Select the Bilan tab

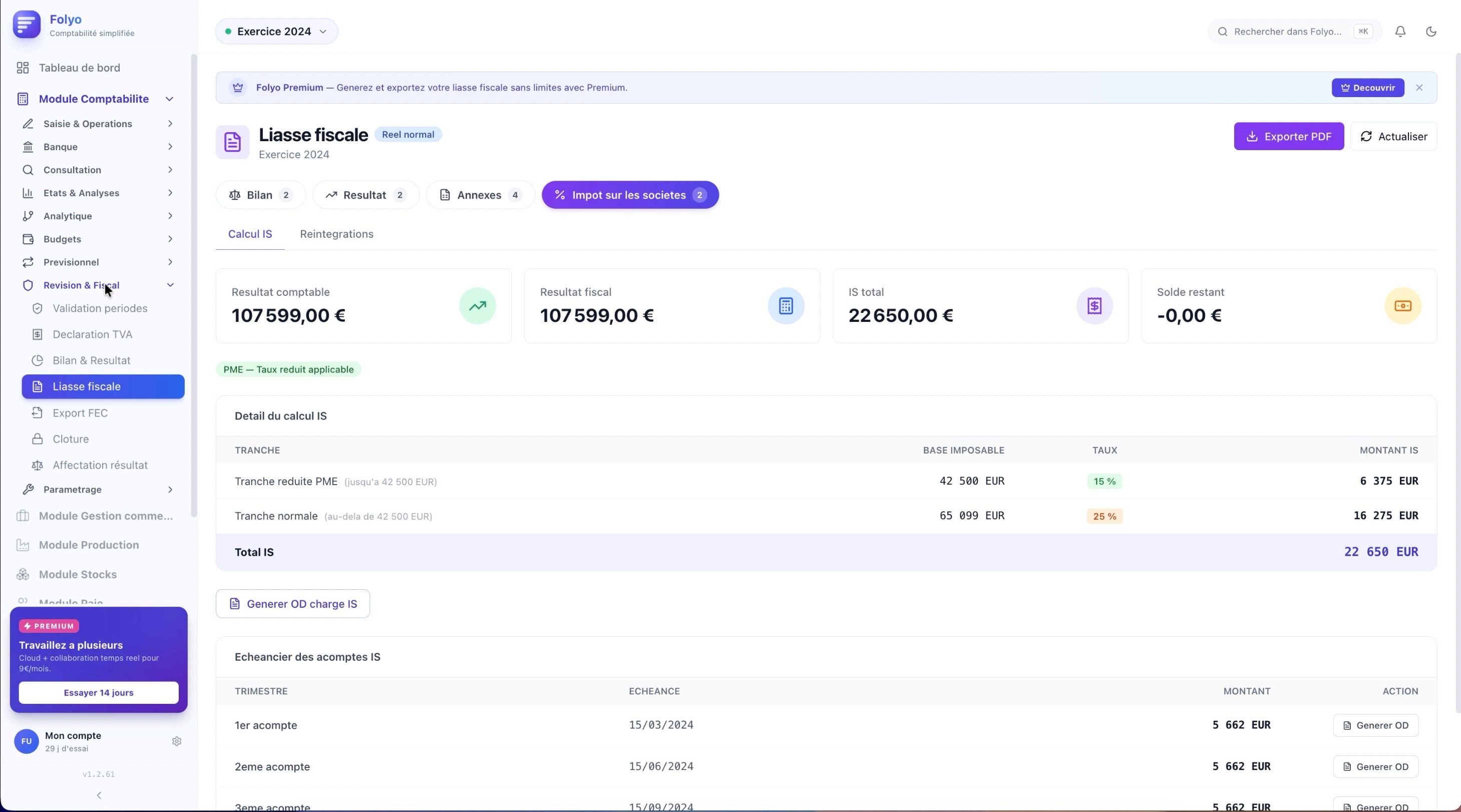[x=260, y=195]
